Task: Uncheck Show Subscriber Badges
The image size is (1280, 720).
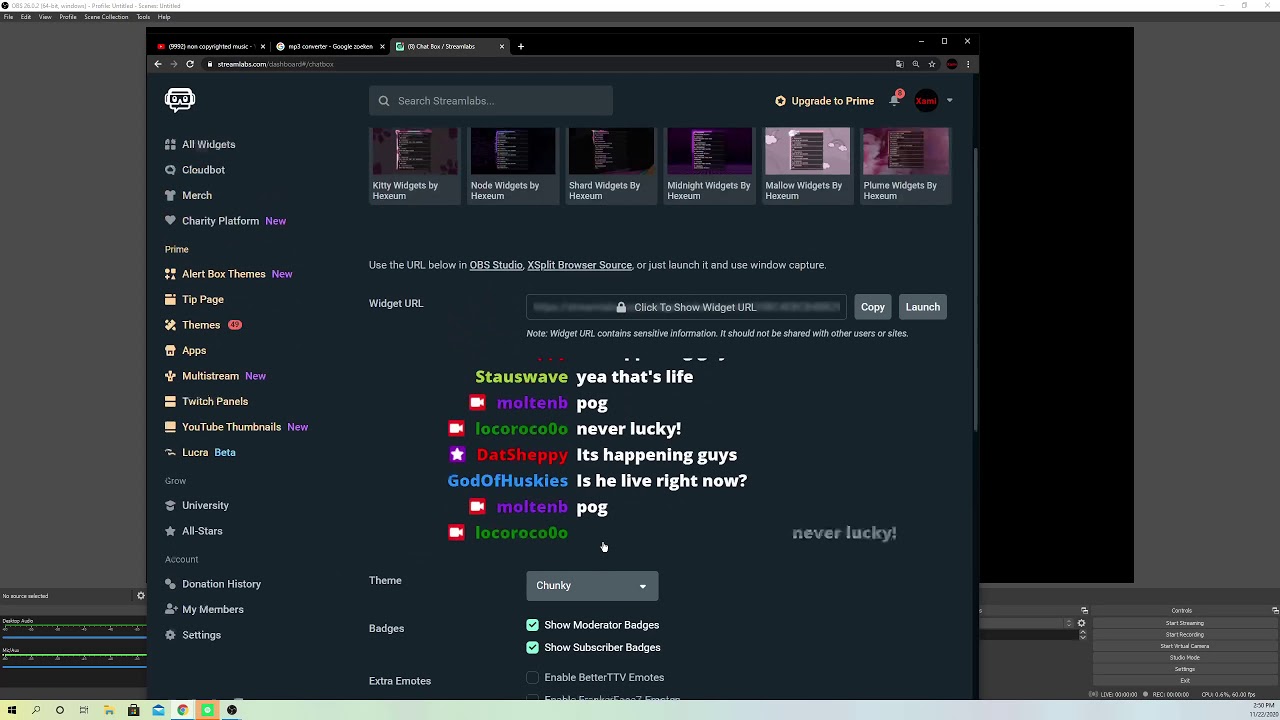Action: (x=532, y=647)
